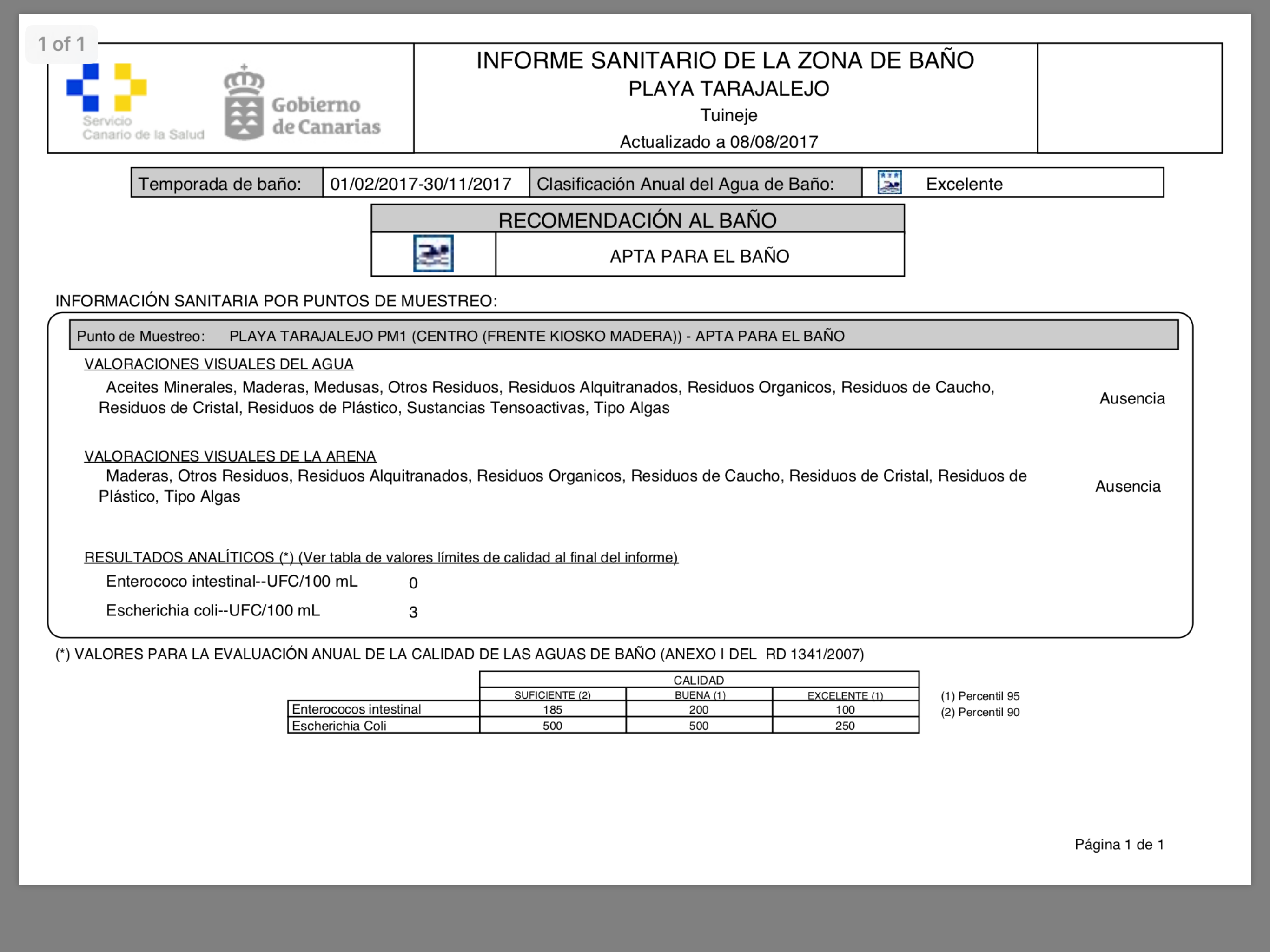Click the Escherichia coli result value 3
Viewport: 1270px width, 952px height.
tap(413, 612)
